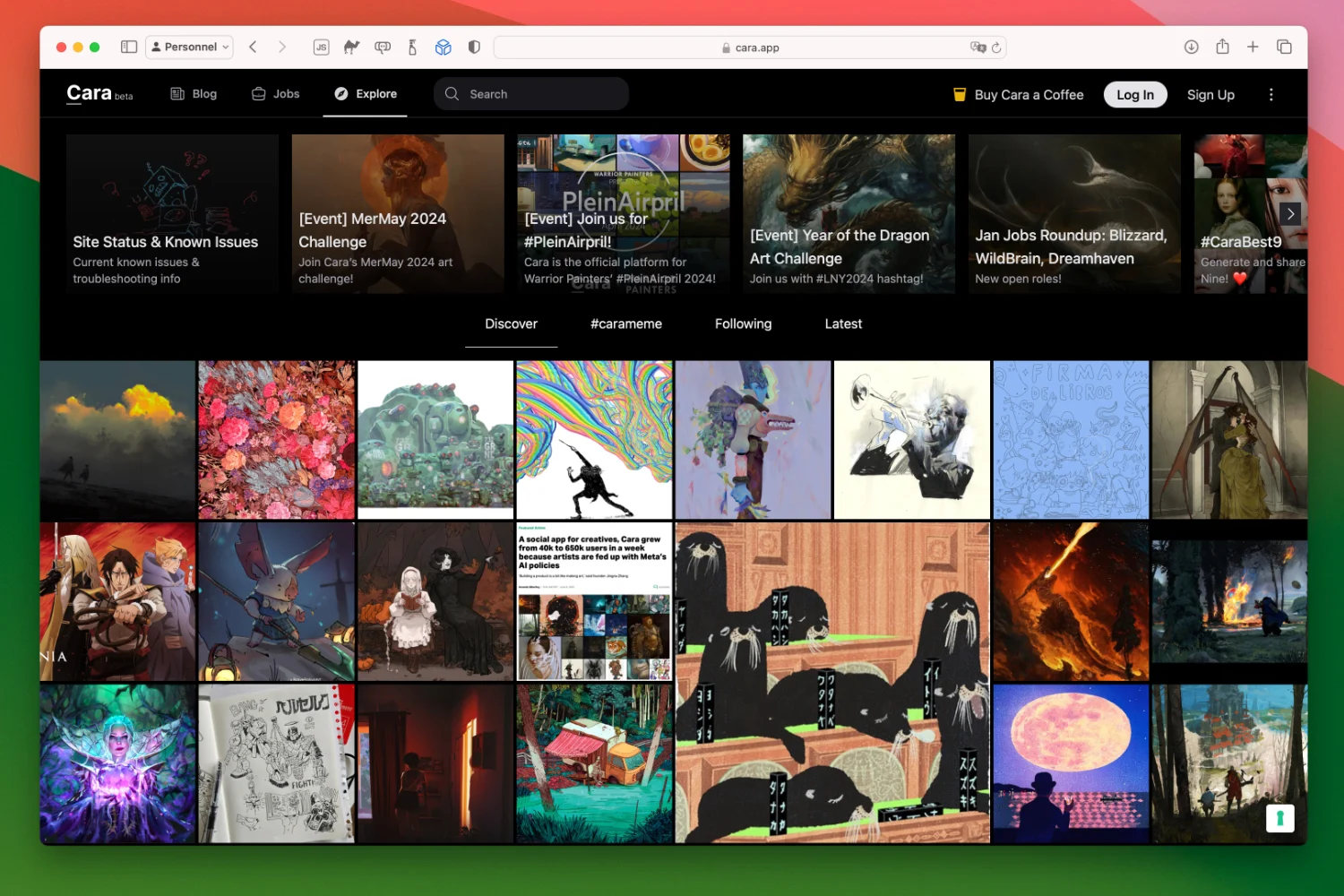Show tab overview icon
Image resolution: width=1344 pixels, height=896 pixels.
(x=1284, y=47)
